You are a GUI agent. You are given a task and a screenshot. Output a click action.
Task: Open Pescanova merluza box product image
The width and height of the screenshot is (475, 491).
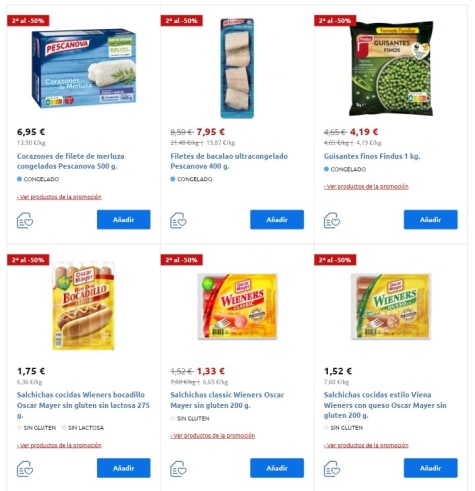[84, 68]
